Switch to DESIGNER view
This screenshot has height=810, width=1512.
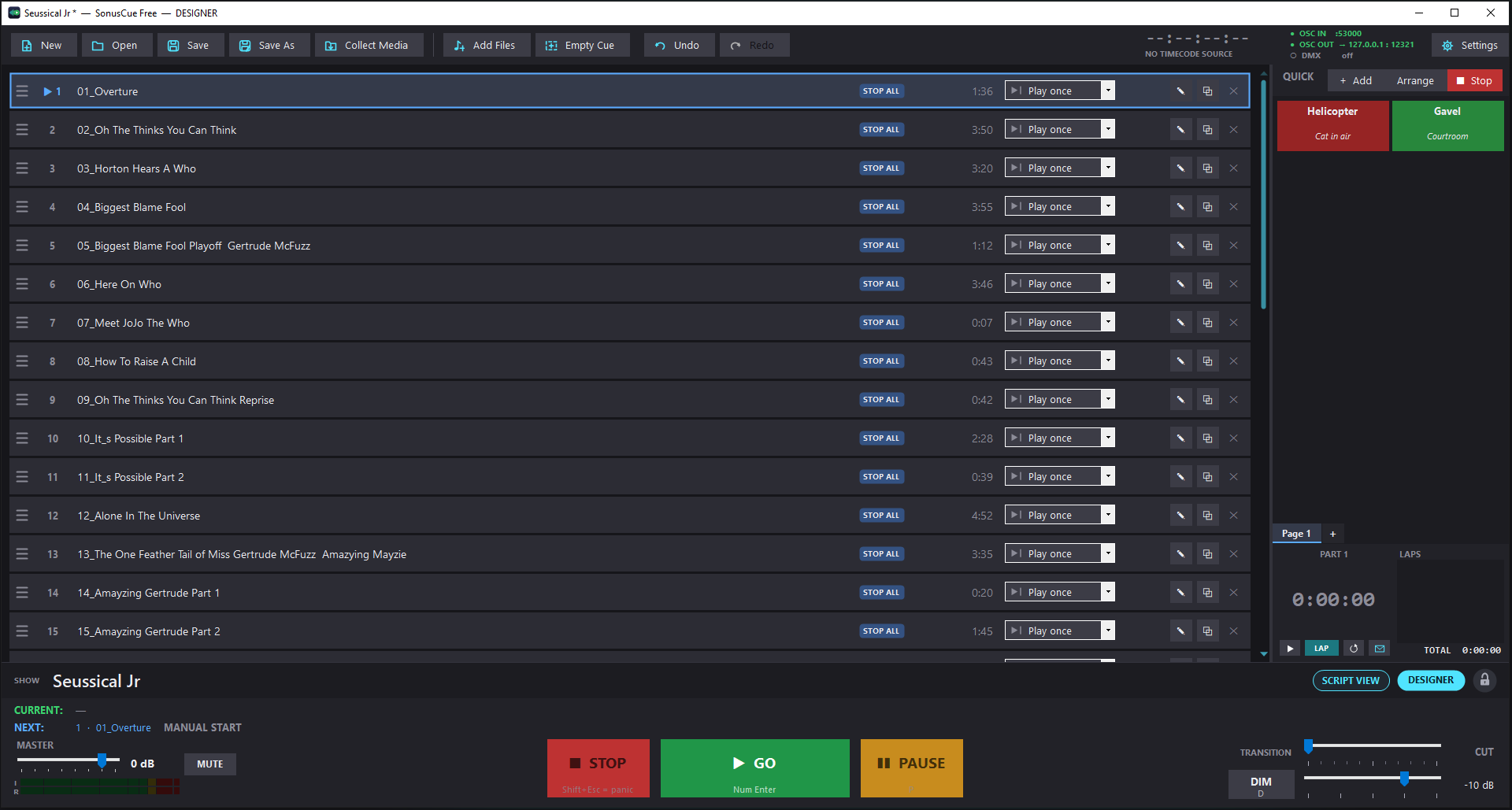click(1431, 681)
